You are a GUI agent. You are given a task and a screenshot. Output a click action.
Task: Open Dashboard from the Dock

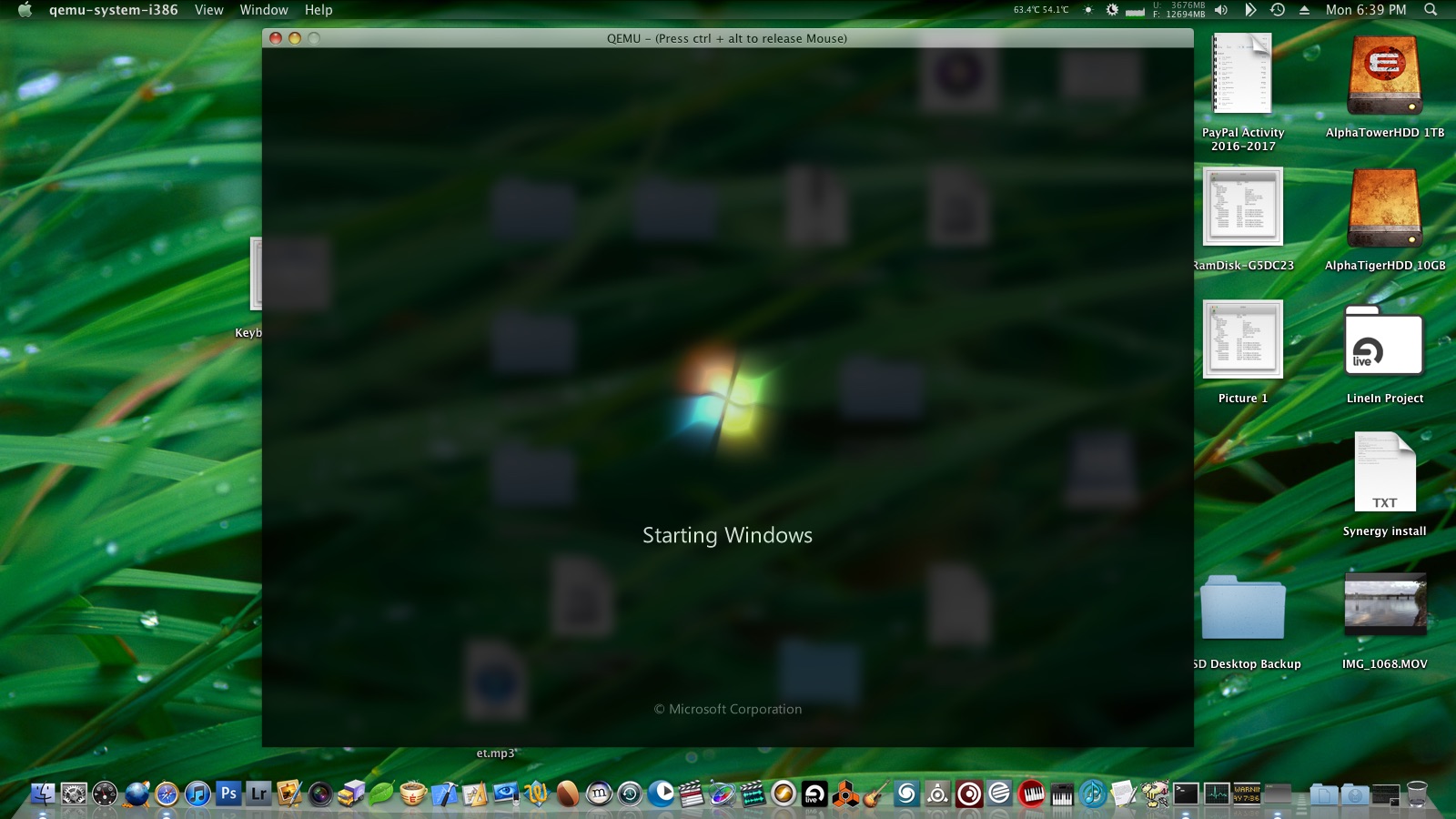point(105,794)
